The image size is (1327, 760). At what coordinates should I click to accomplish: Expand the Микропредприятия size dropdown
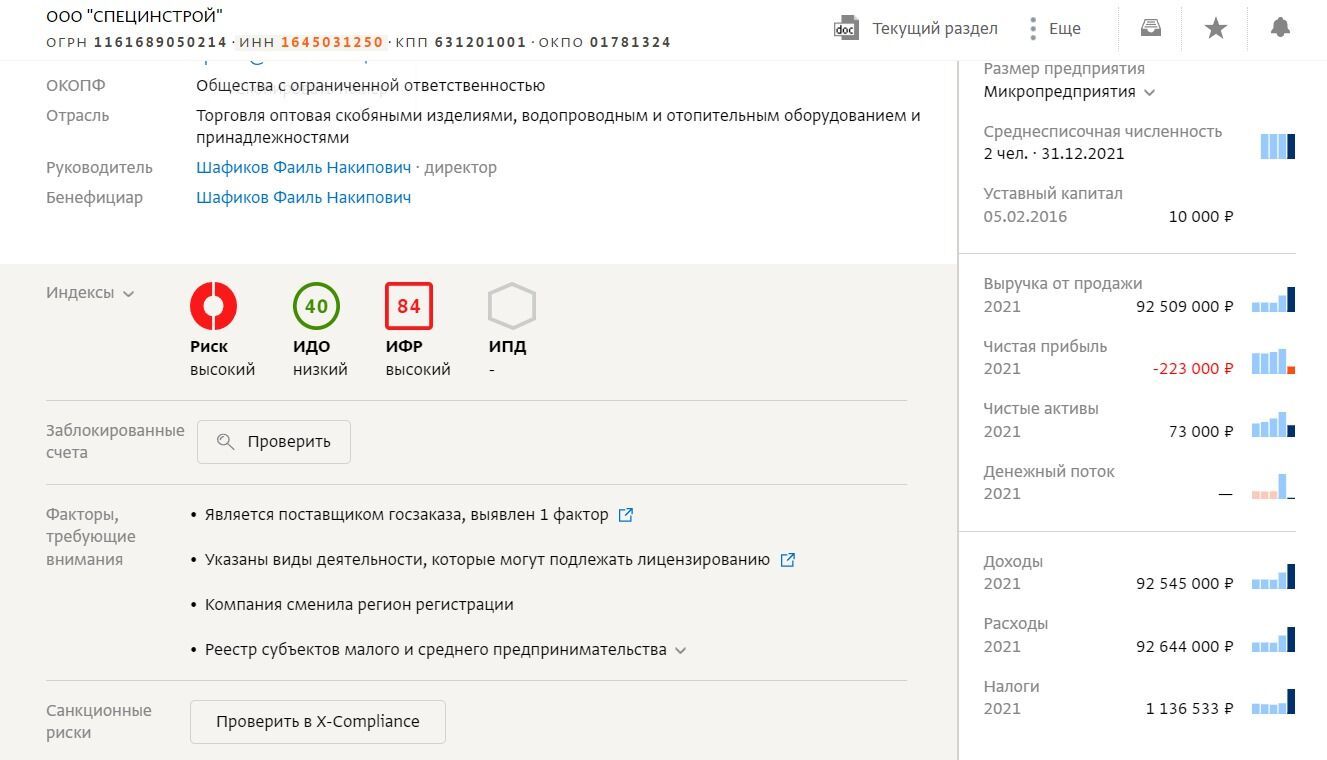pyautogui.click(x=1149, y=92)
